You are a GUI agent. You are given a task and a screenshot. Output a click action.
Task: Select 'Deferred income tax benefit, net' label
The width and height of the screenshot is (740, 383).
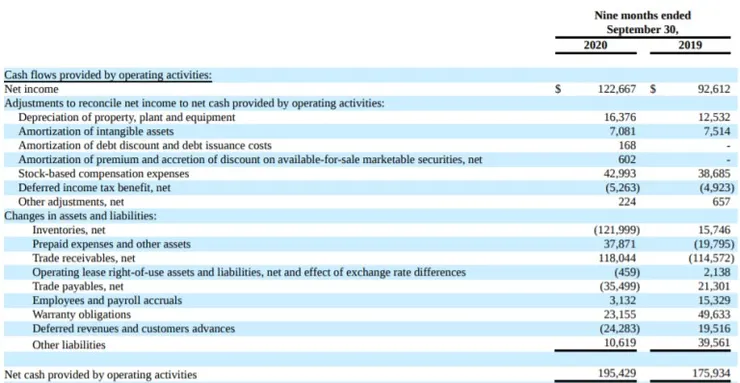click(x=94, y=188)
